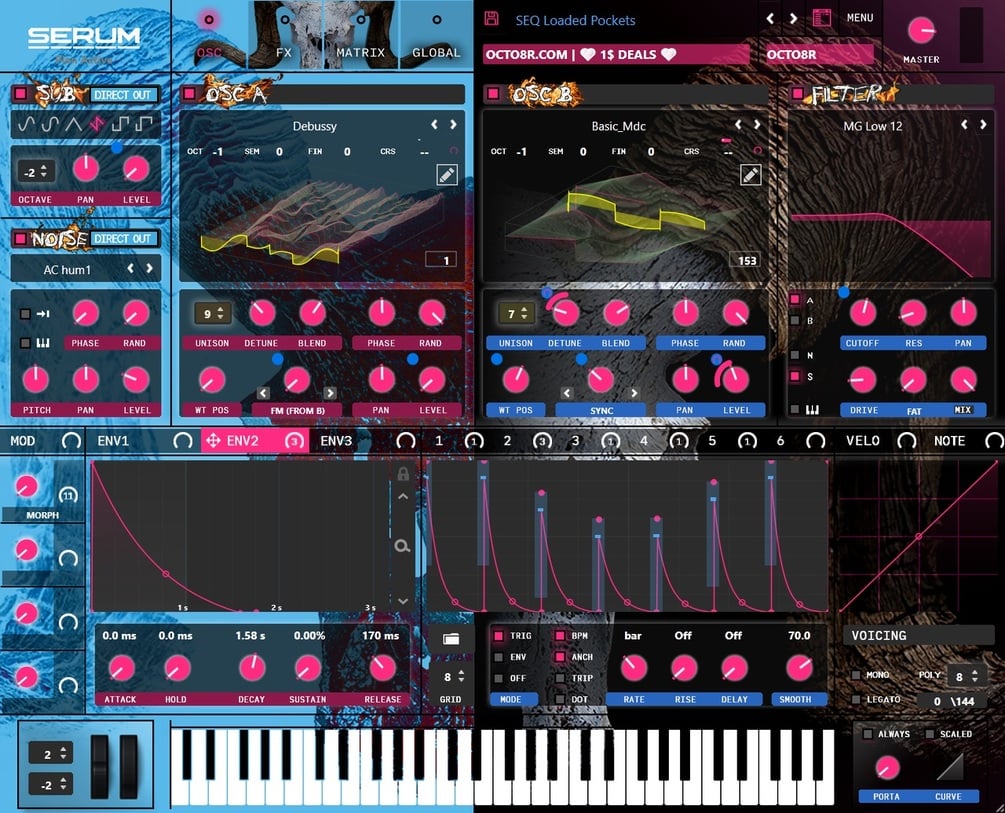Toggle the noise keytrack piano icon checkbox
This screenshot has width=1005, height=813.
pos(25,343)
